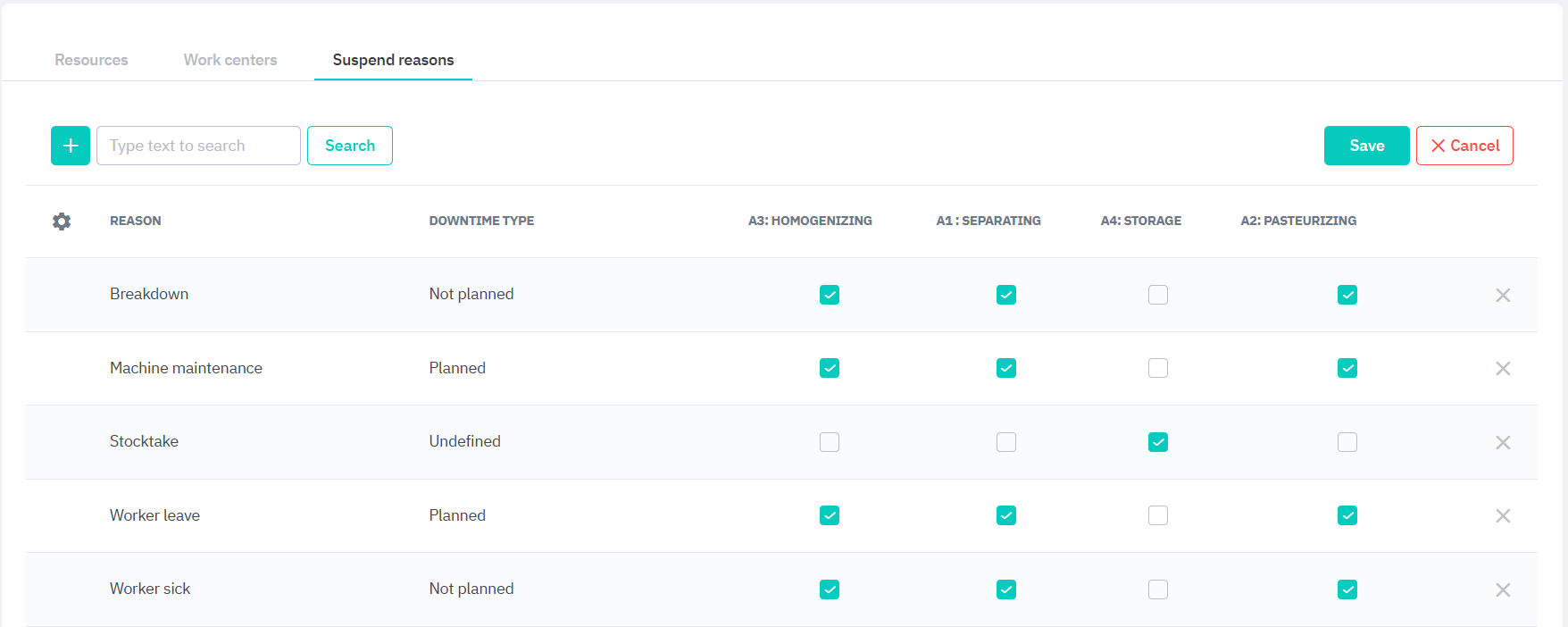The width and height of the screenshot is (1568, 627).
Task: Uncheck Breakdown for A3: Homogenizing
Action: (830, 295)
